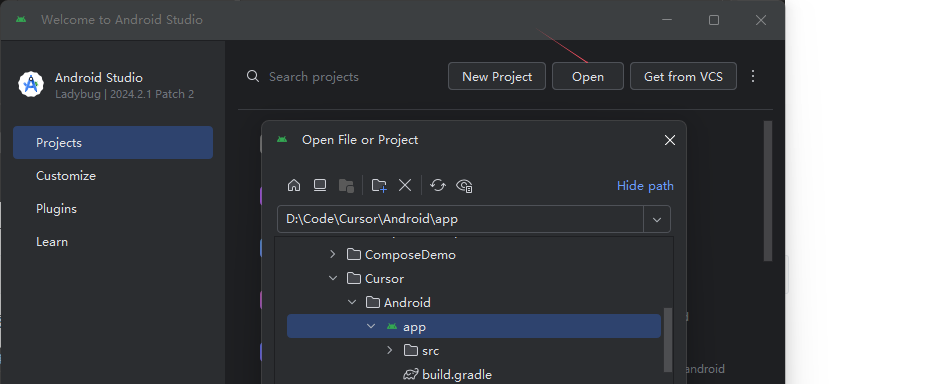Click Hide path link
Image resolution: width=950 pixels, height=384 pixels.
(x=645, y=185)
